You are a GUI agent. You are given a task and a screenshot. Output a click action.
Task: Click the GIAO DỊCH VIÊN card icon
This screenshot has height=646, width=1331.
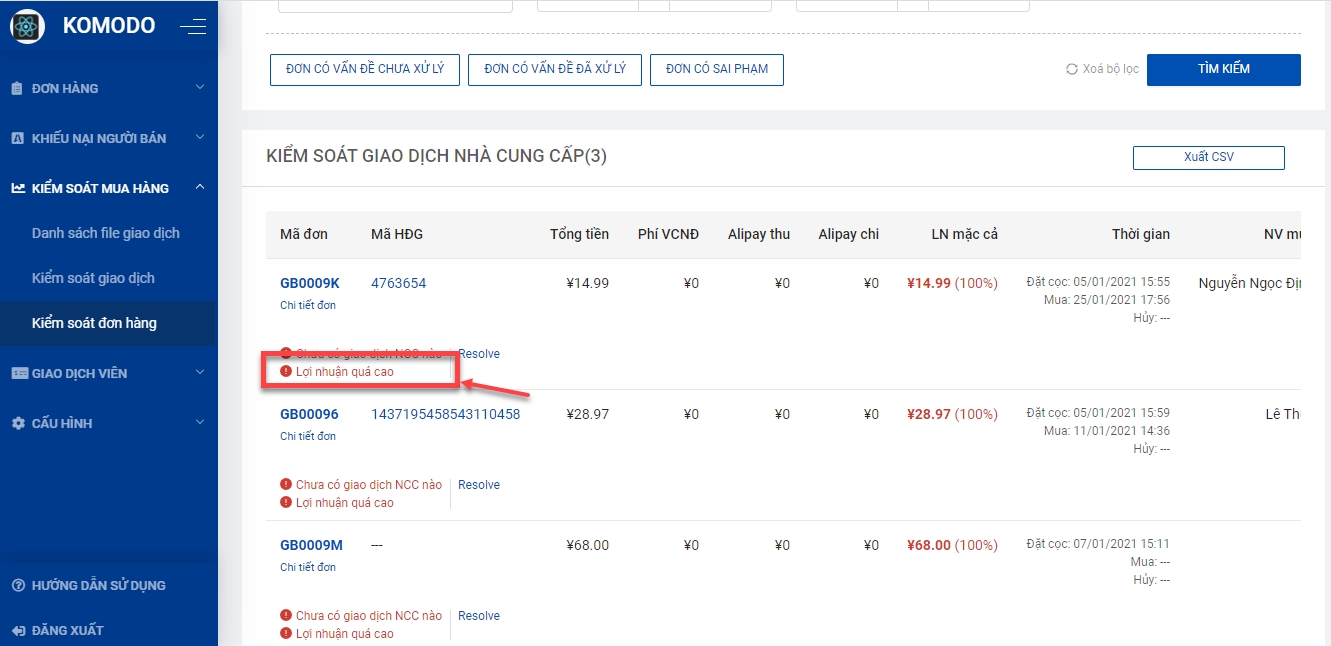pos(18,373)
